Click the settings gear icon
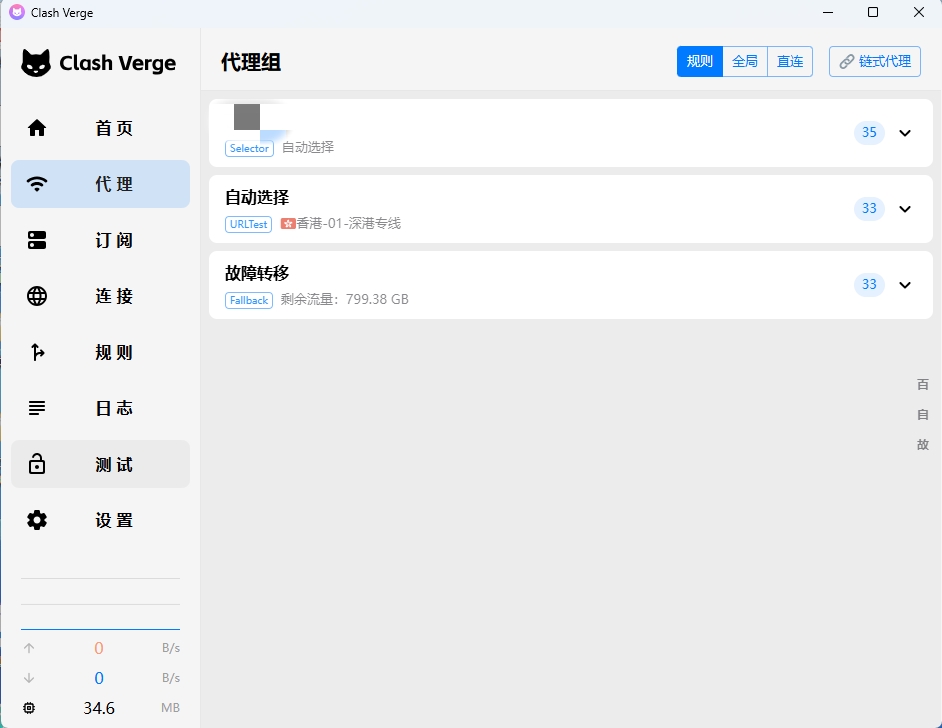Screen dimensions: 942x728 click(37, 520)
